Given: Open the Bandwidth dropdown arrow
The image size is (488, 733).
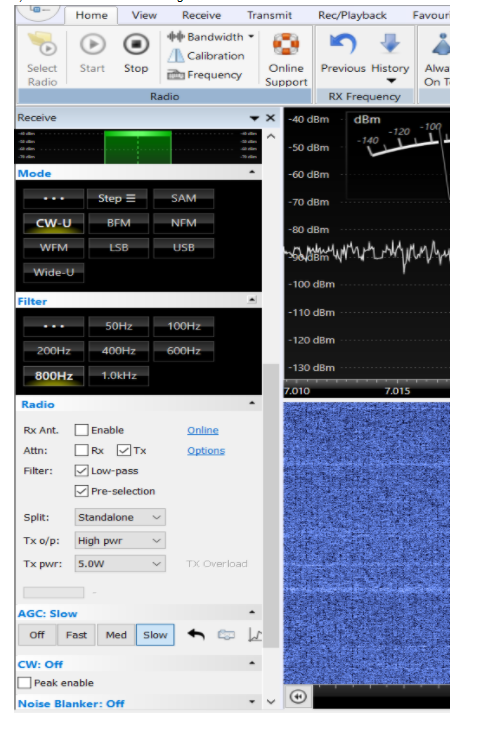Looking at the screenshot, I should click(251, 36).
